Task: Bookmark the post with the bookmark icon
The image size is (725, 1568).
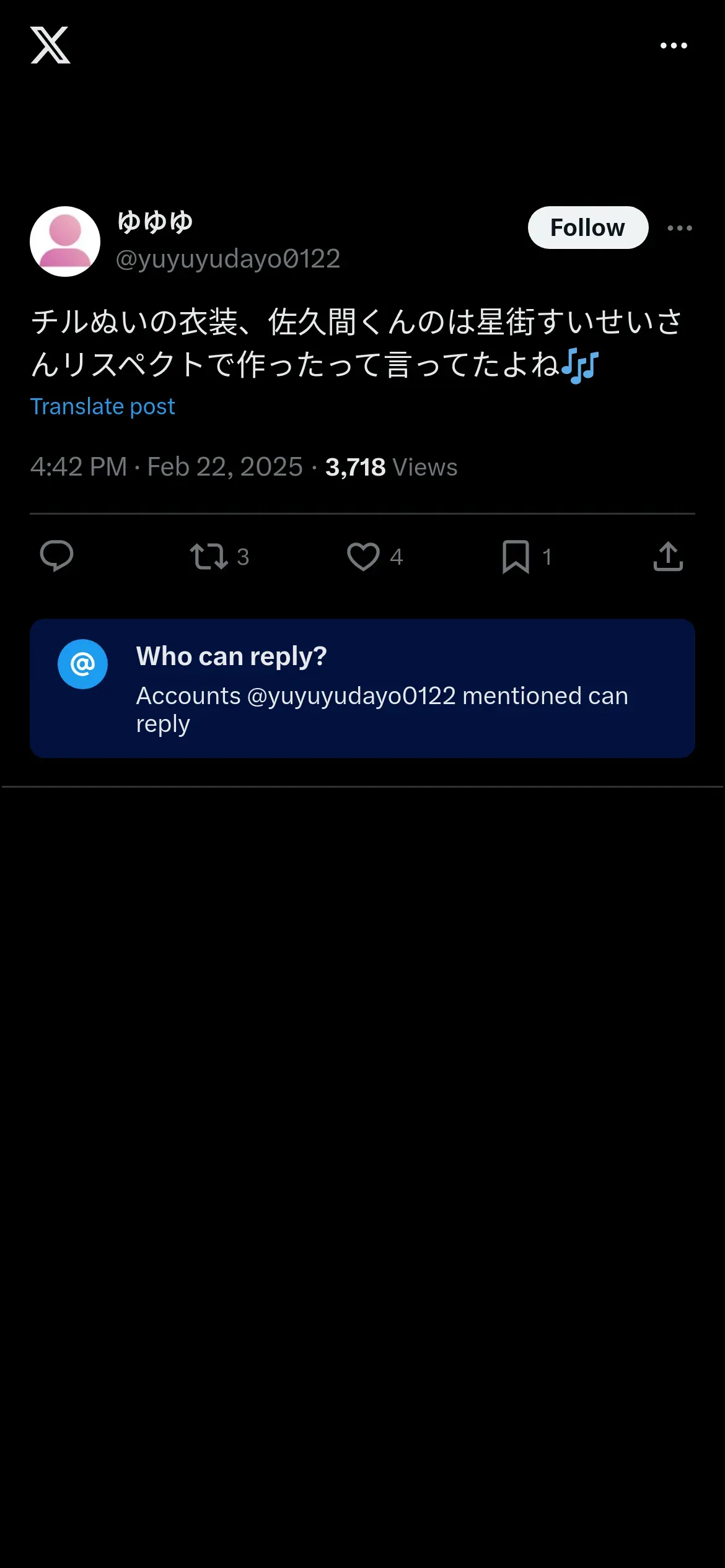Action: pos(516,556)
